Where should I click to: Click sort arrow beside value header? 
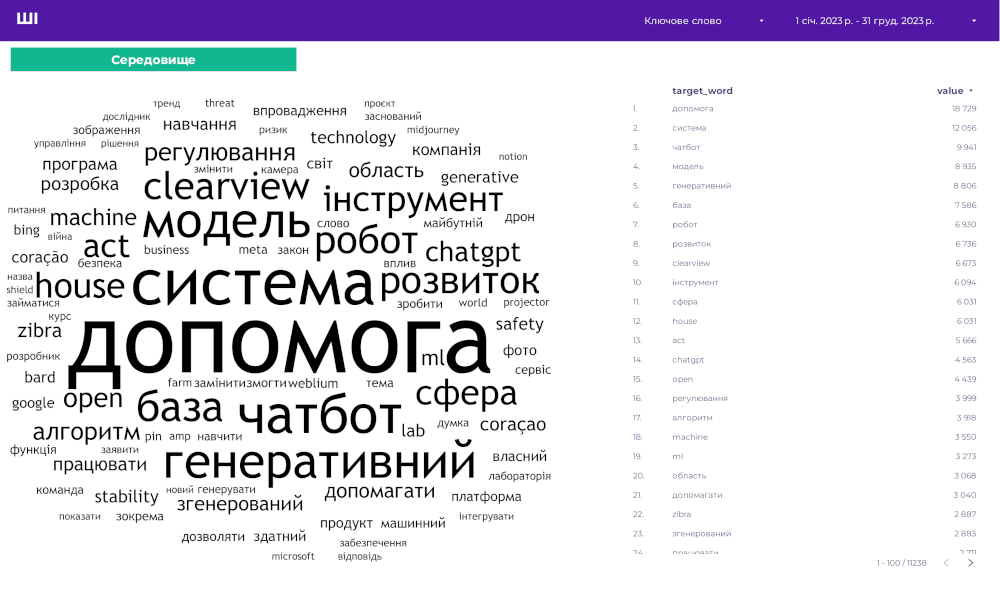click(971, 91)
